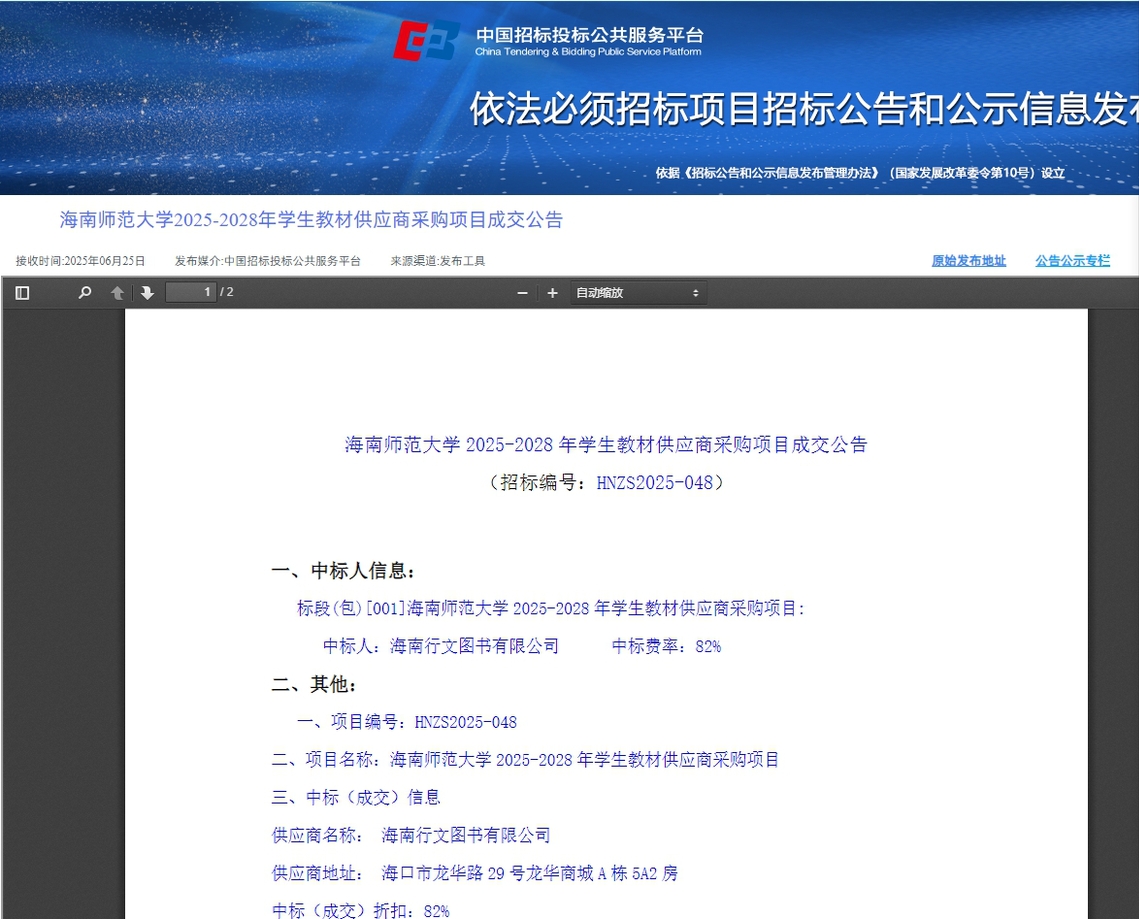Click the centered PDF title line
The width and height of the screenshot is (1139, 919).
tap(605, 445)
